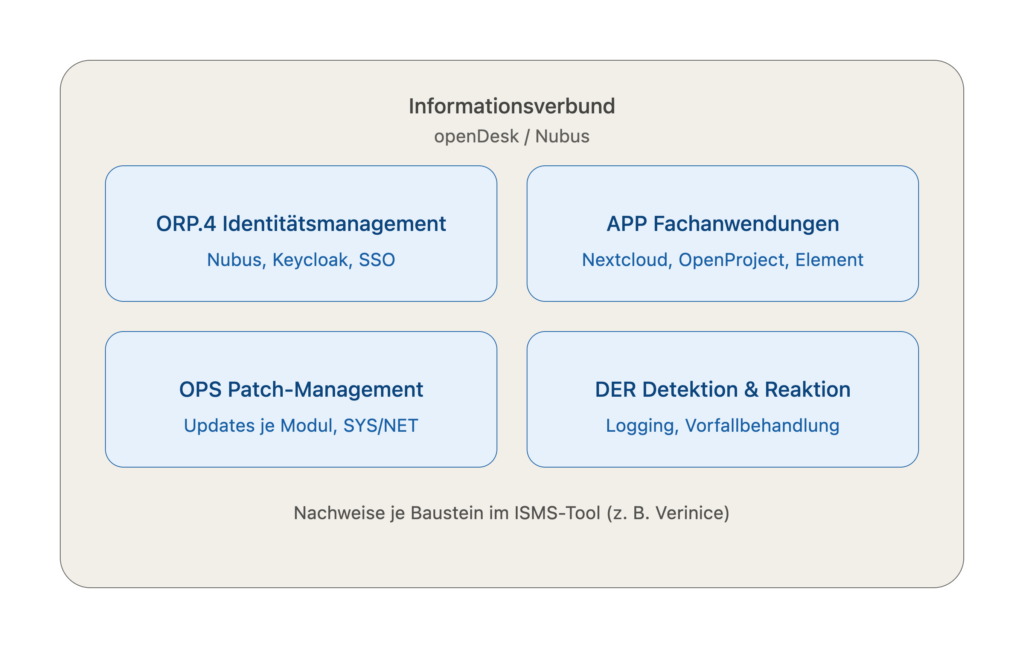Click the Informationsverbund heading
Screen dimensions: 1024x648
pyautogui.click(x=511, y=106)
